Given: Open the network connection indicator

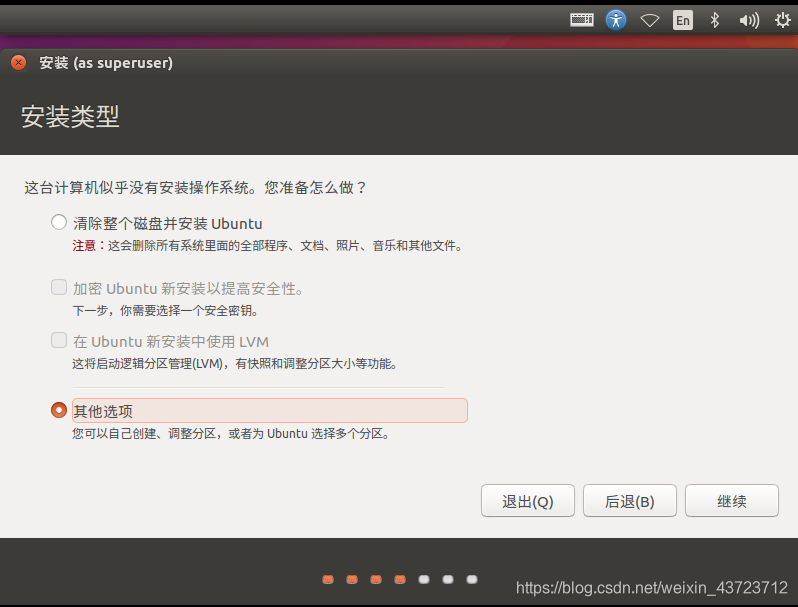Looking at the screenshot, I should coord(650,20).
